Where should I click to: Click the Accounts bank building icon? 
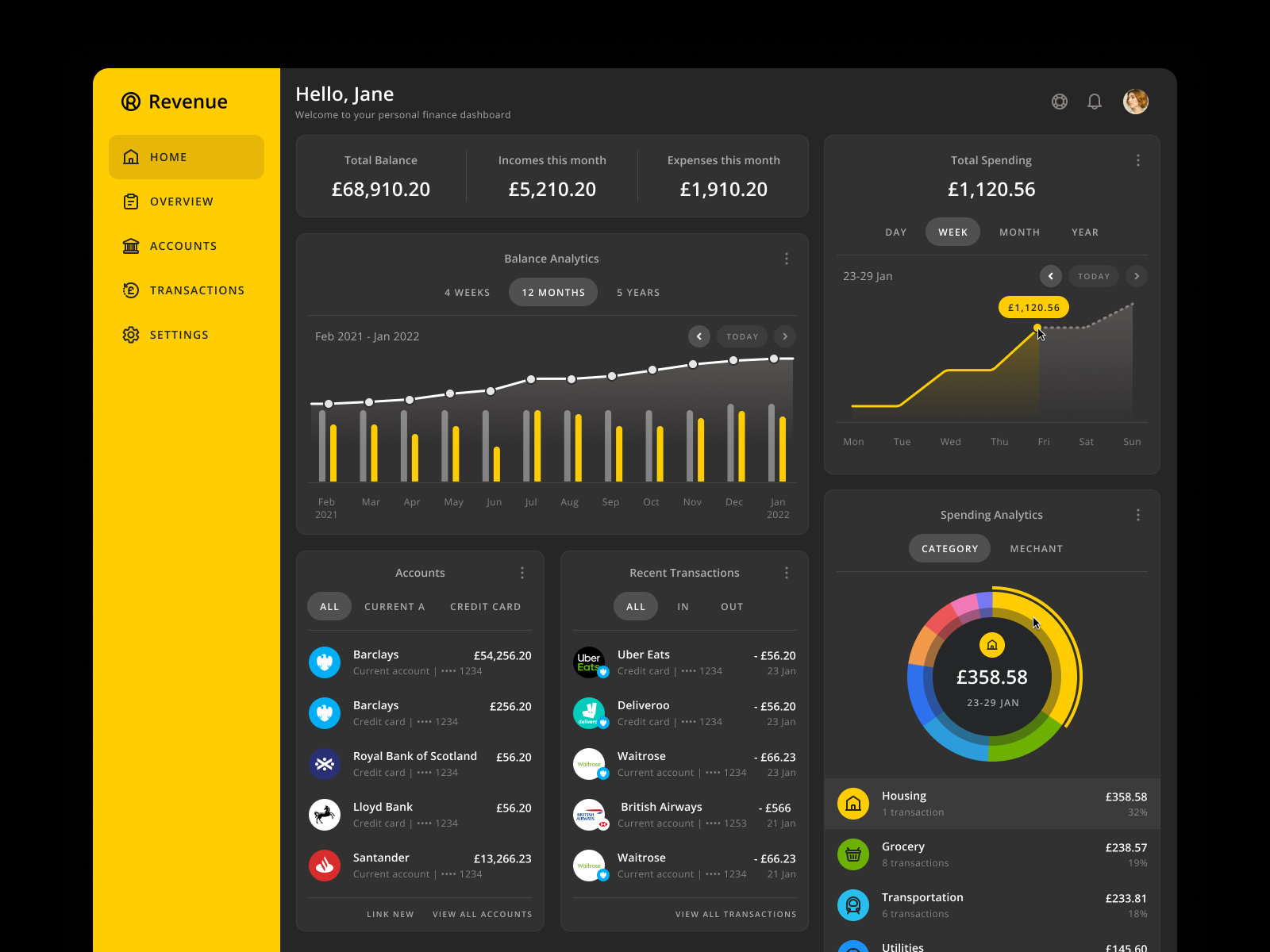click(131, 246)
